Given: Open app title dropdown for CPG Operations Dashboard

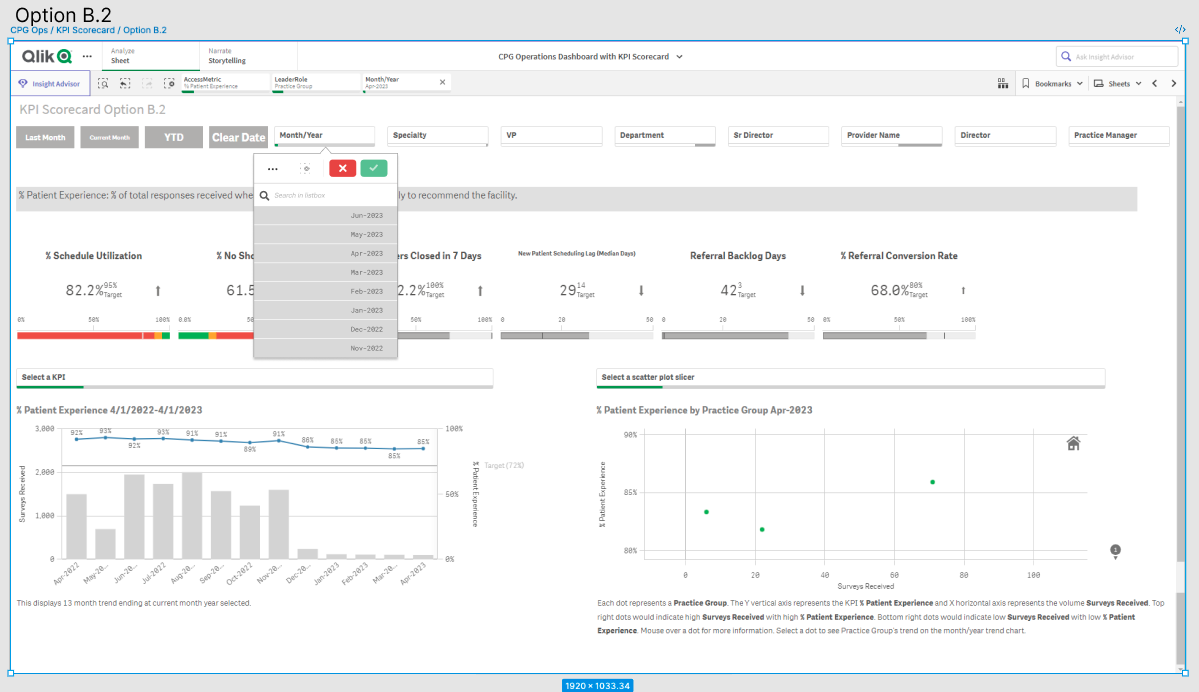Looking at the screenshot, I should click(679, 57).
